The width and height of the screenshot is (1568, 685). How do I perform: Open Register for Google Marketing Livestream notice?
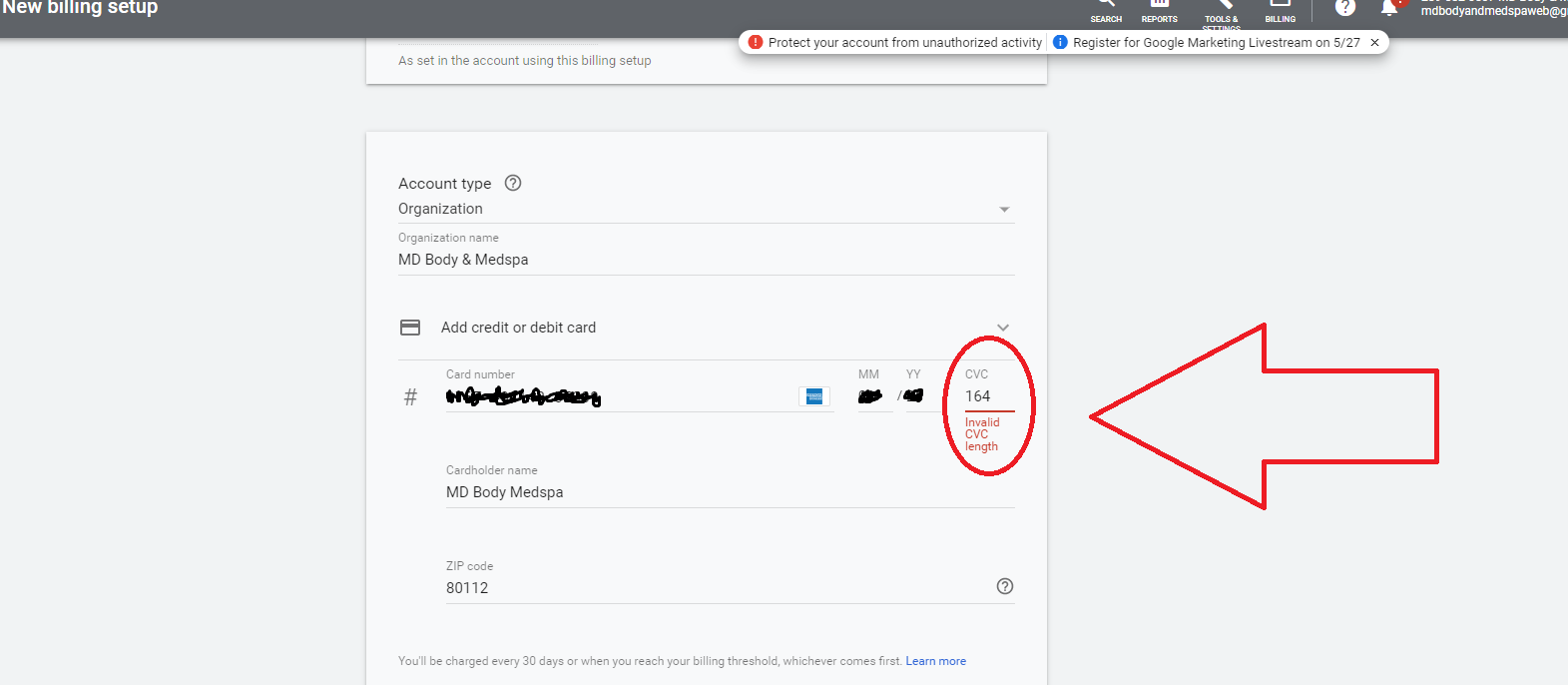1207,42
